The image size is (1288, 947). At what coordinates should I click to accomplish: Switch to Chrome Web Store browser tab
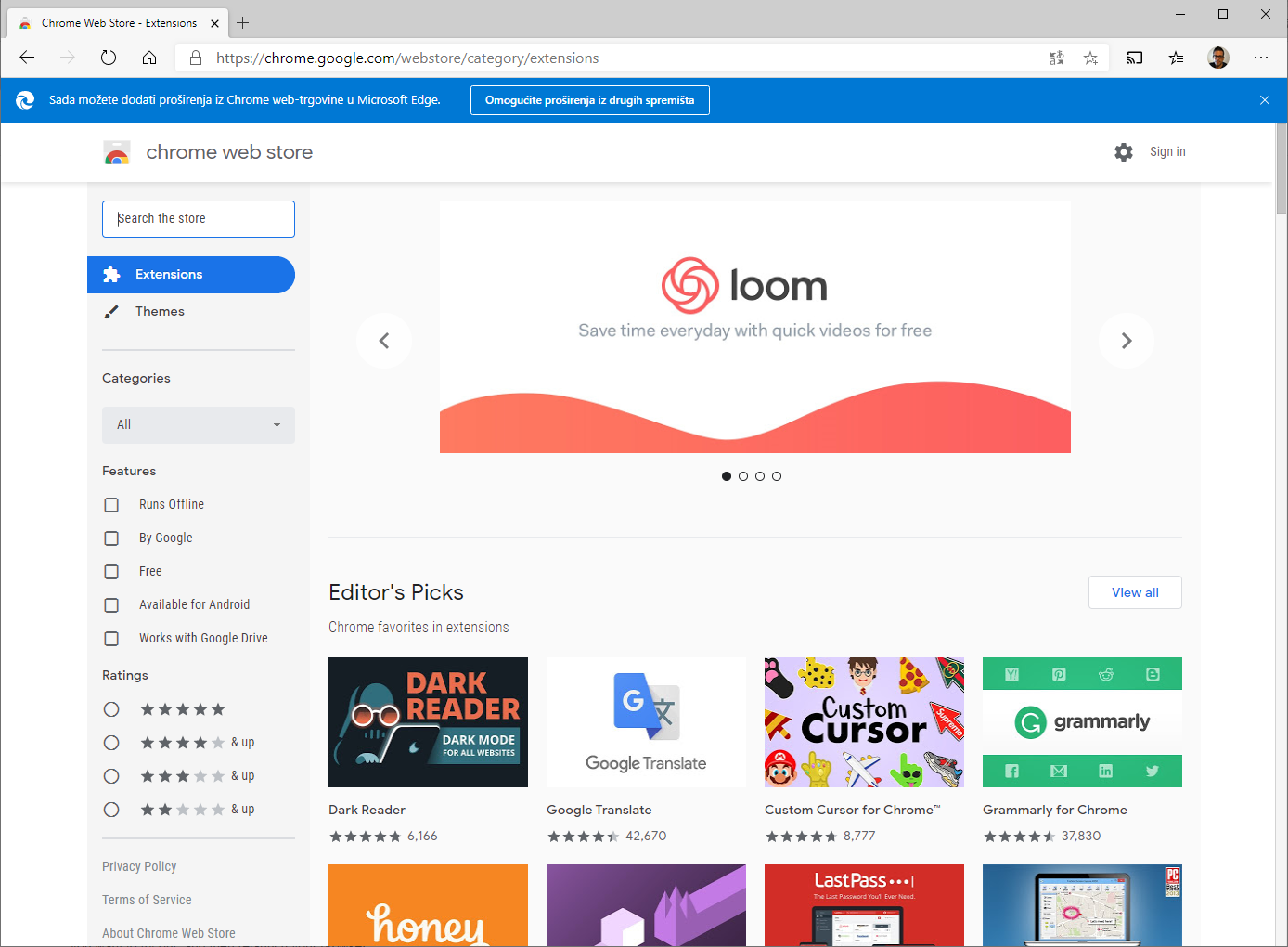pyautogui.click(x=118, y=23)
